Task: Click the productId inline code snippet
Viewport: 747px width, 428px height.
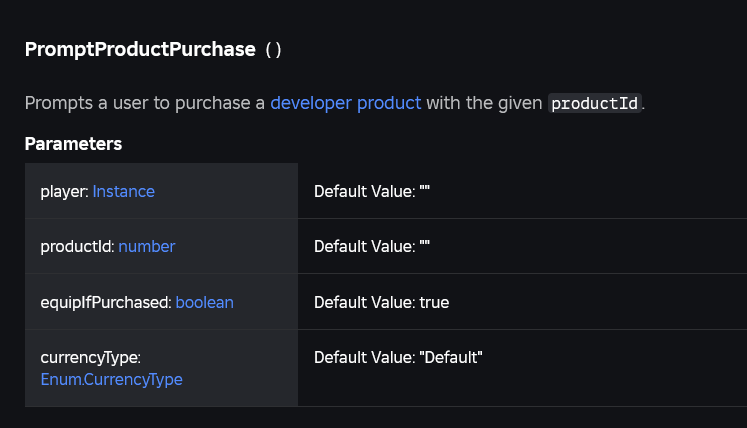Action: coord(594,103)
